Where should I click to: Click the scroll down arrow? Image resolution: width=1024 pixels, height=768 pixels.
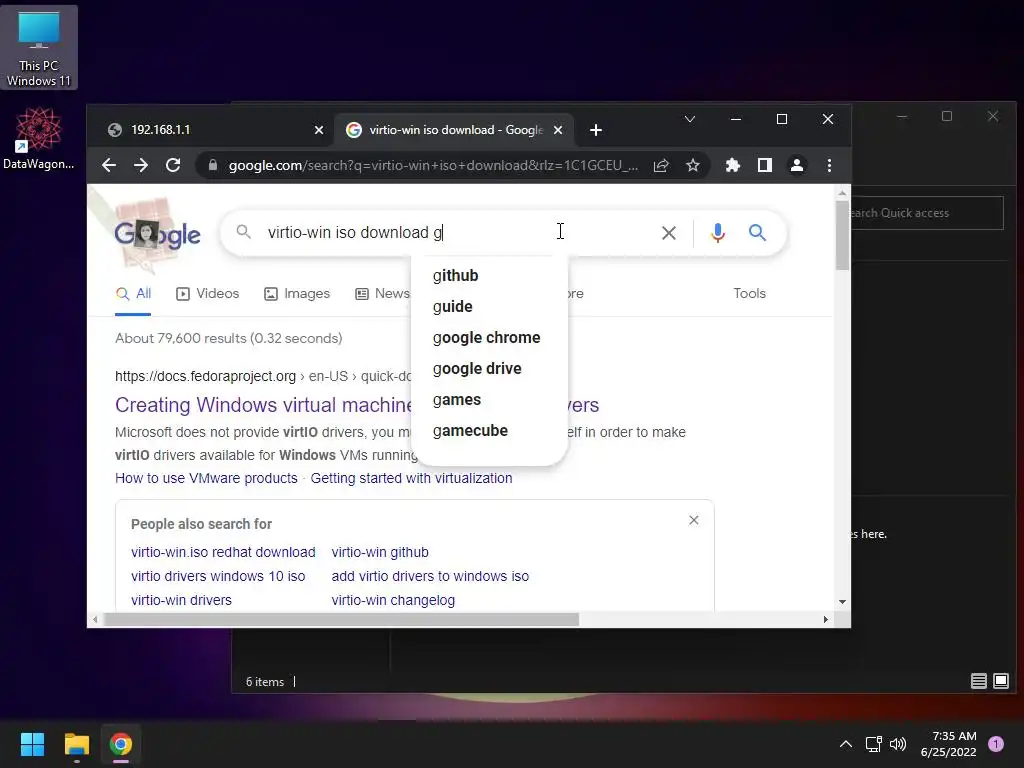(x=842, y=601)
